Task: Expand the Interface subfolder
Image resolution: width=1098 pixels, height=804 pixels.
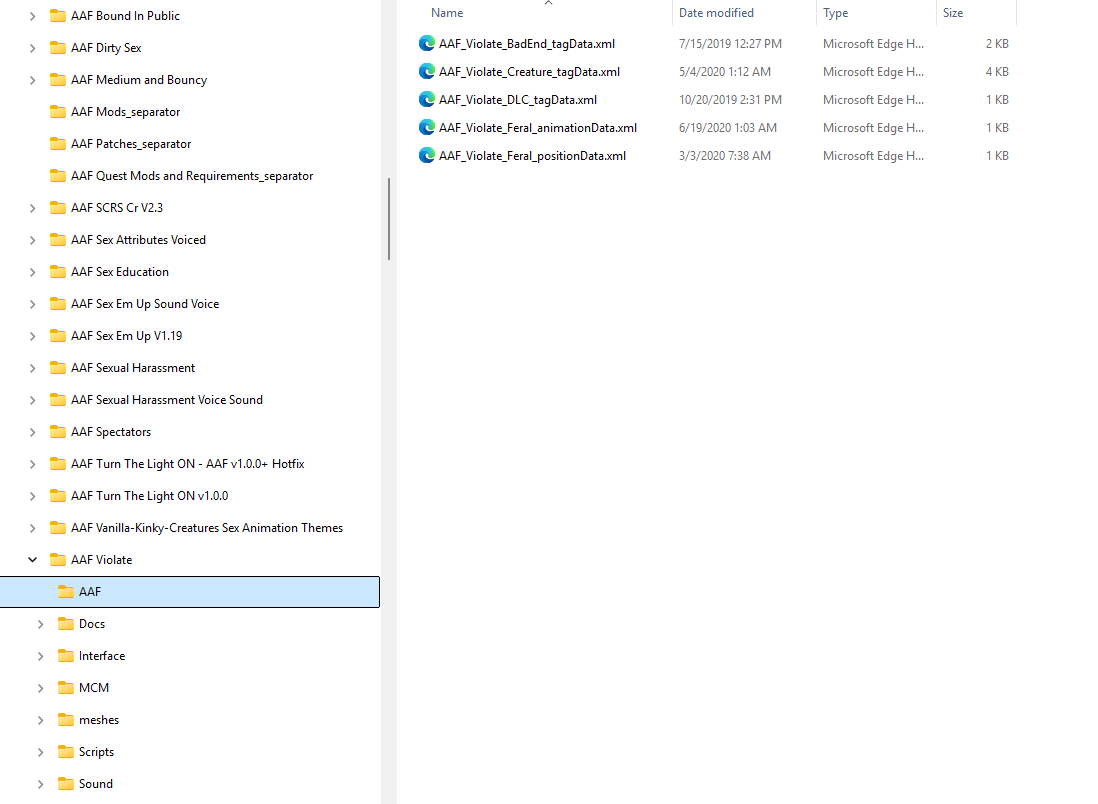Action: click(41, 656)
